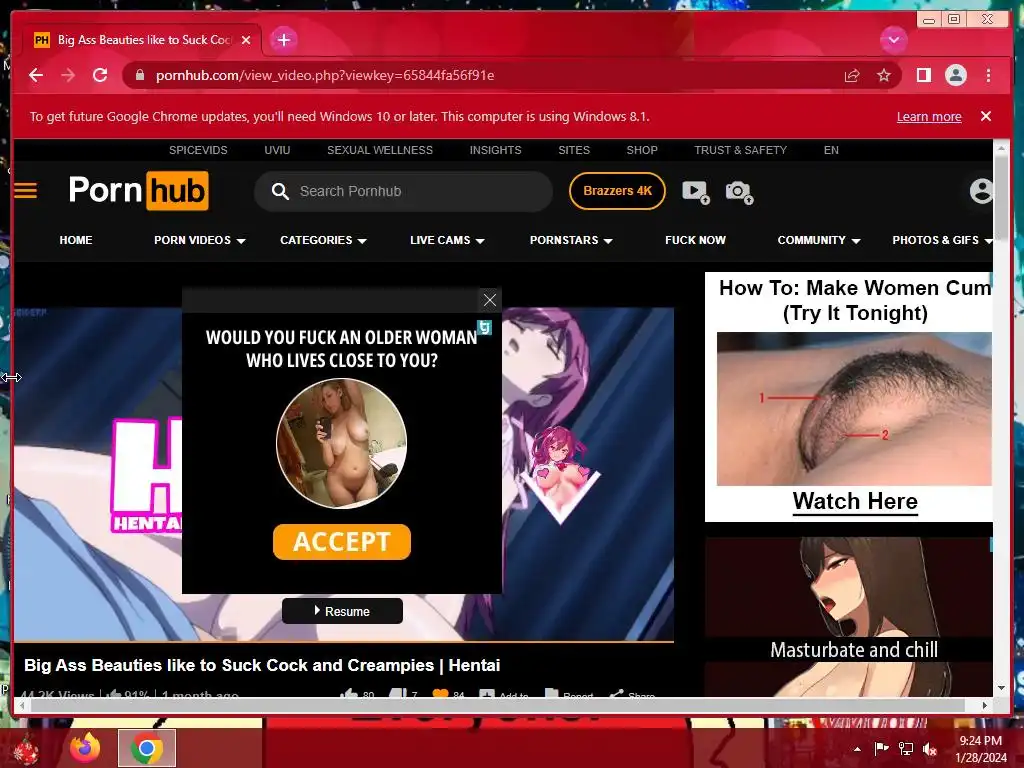This screenshot has width=1024, height=768.
Task: Click the ACCEPT button in the popup ad
Action: 342,541
